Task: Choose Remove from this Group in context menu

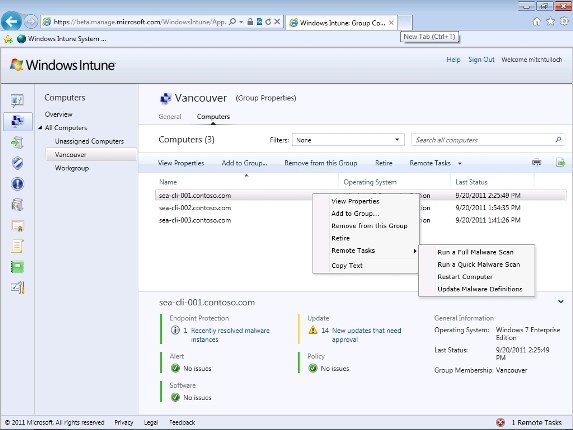Action: tap(369, 226)
